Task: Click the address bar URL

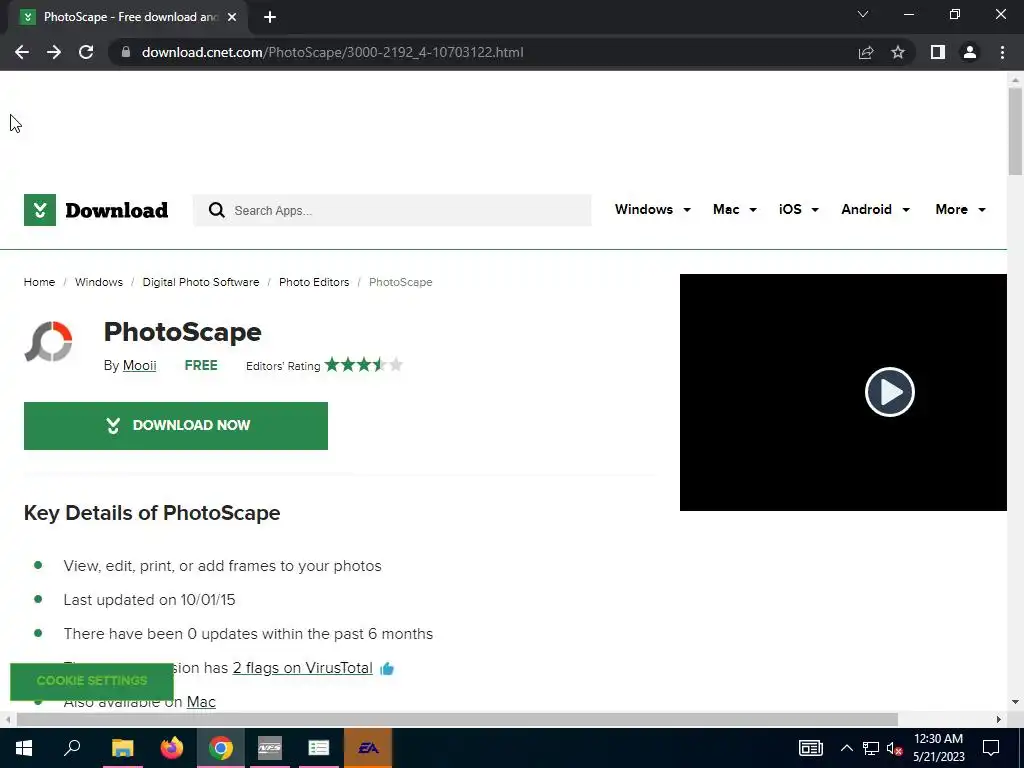Action: (332, 52)
